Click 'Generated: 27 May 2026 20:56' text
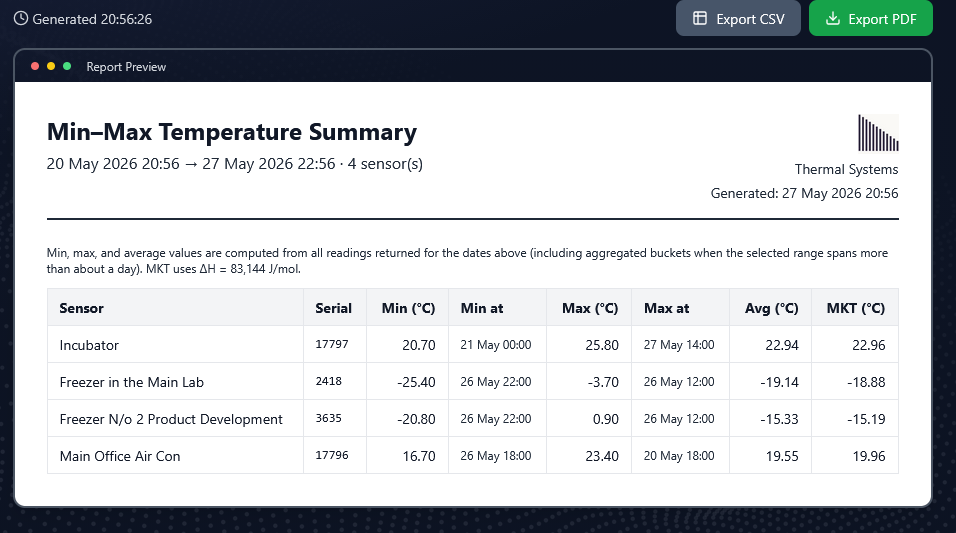This screenshot has height=533, width=956. click(x=804, y=193)
